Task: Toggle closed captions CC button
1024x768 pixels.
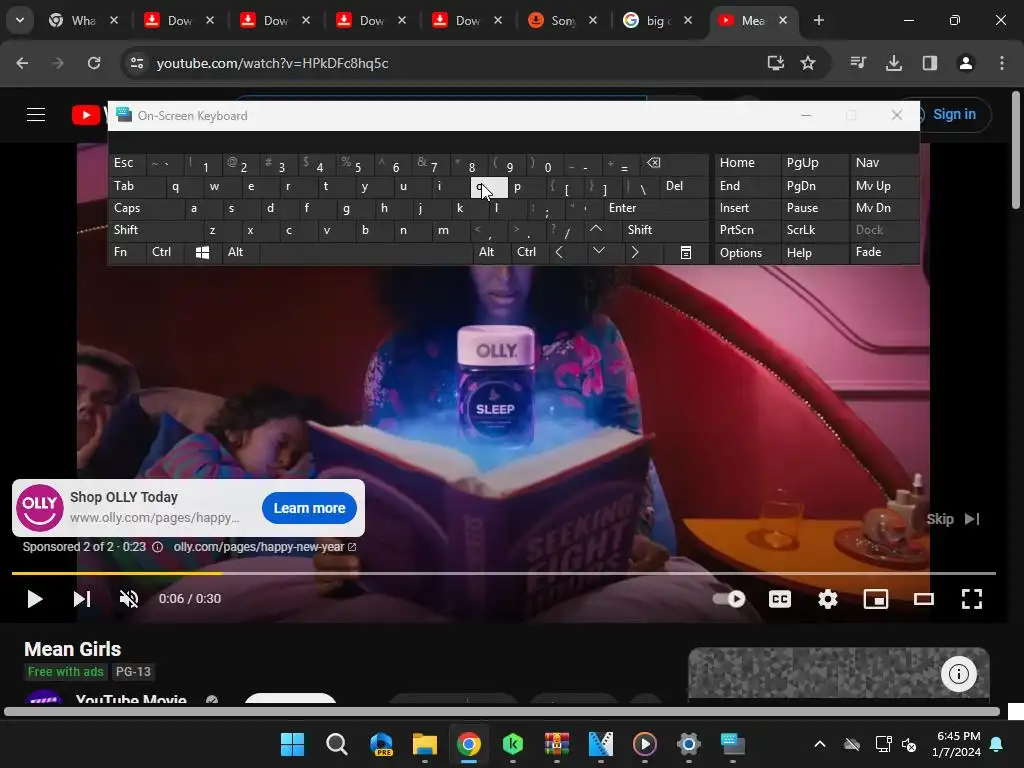Action: 780,599
